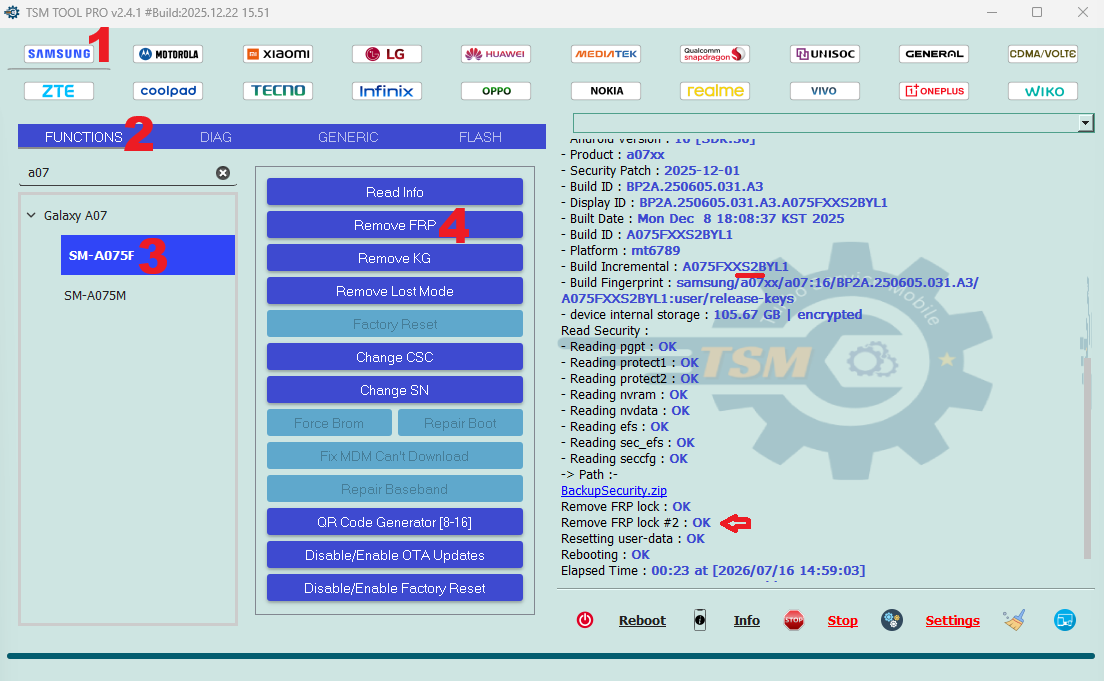
Task: Click Disable/Enable Factory Reset button
Action: [394, 589]
